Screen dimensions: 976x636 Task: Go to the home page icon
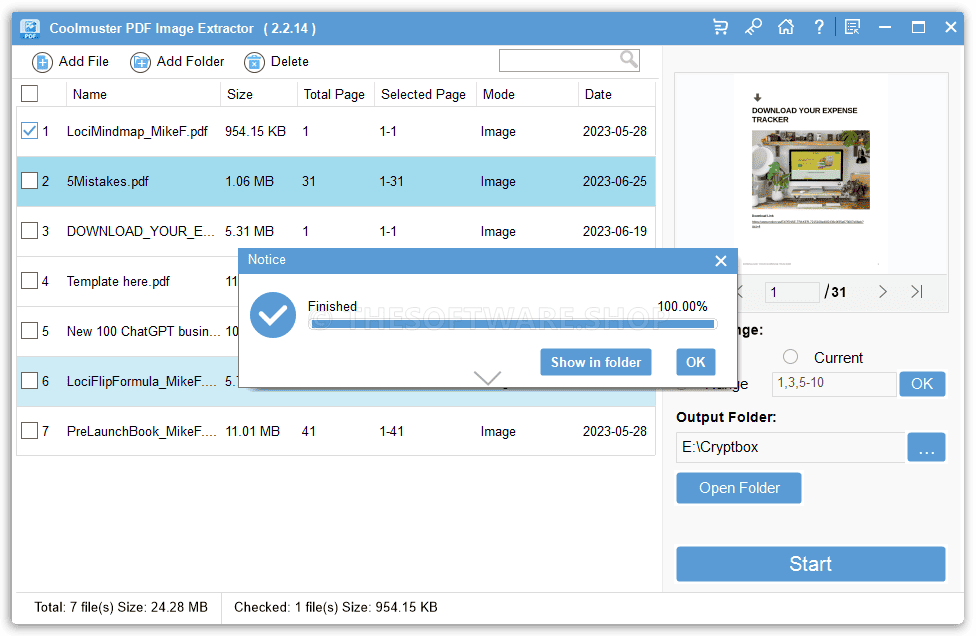[x=786, y=27]
